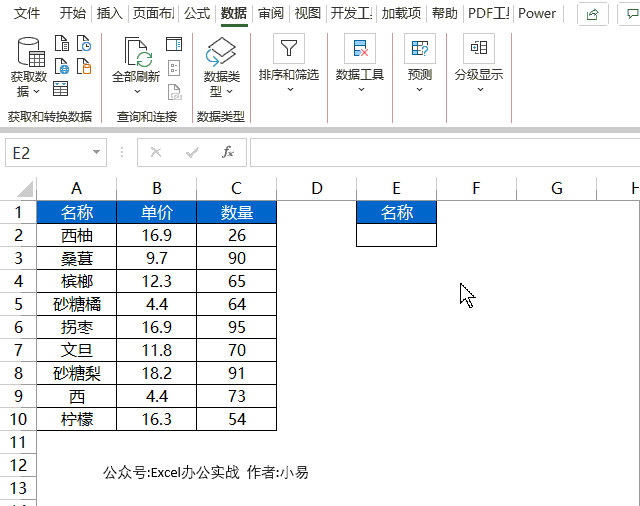Image resolution: width=640 pixels, height=506 pixels.
Task: Click the Existing Connections cylinder document icon
Action: (84, 66)
